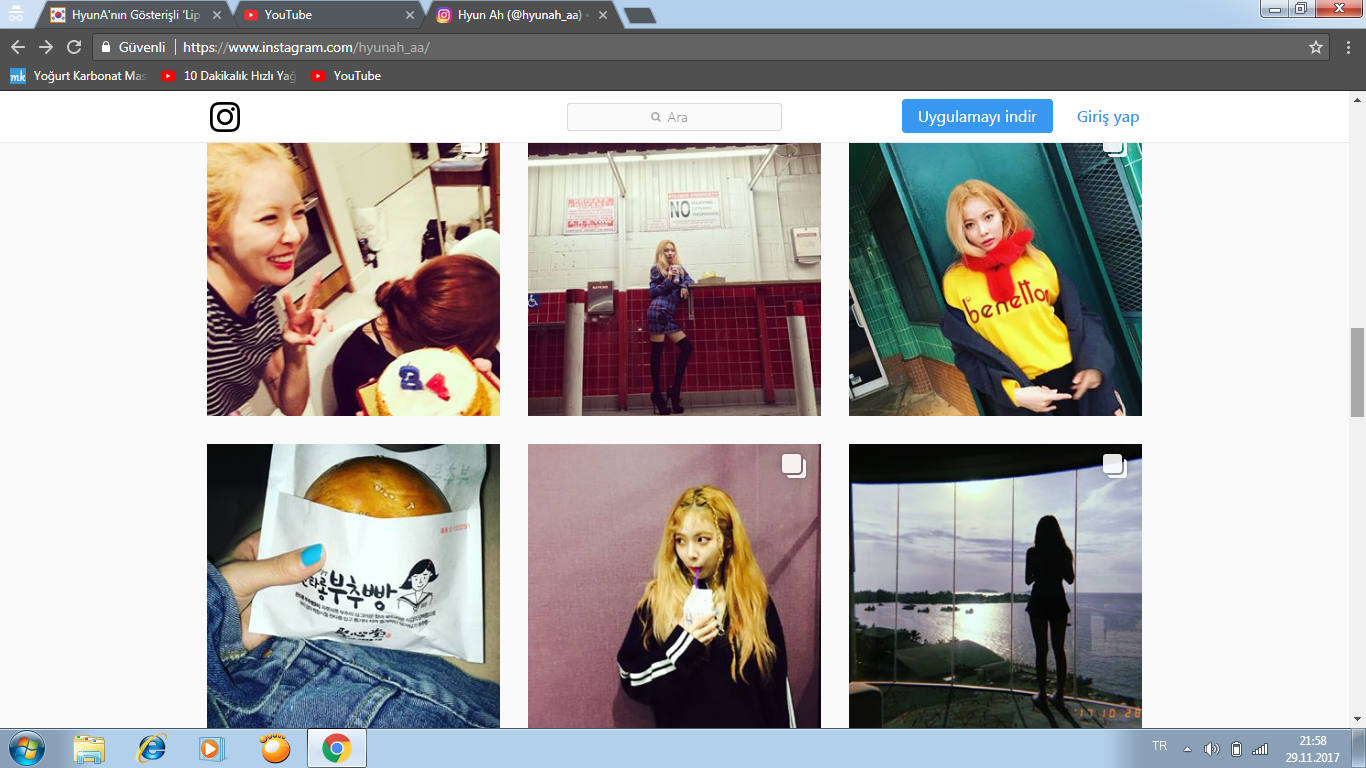The width and height of the screenshot is (1366, 768).
Task: Click the Instagram camera logo
Action: coord(225,117)
